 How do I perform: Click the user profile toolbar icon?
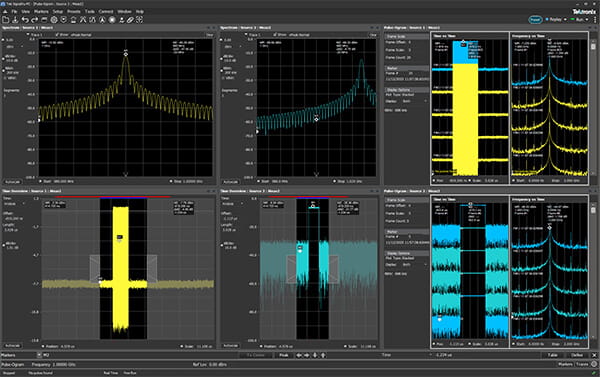(121, 20)
